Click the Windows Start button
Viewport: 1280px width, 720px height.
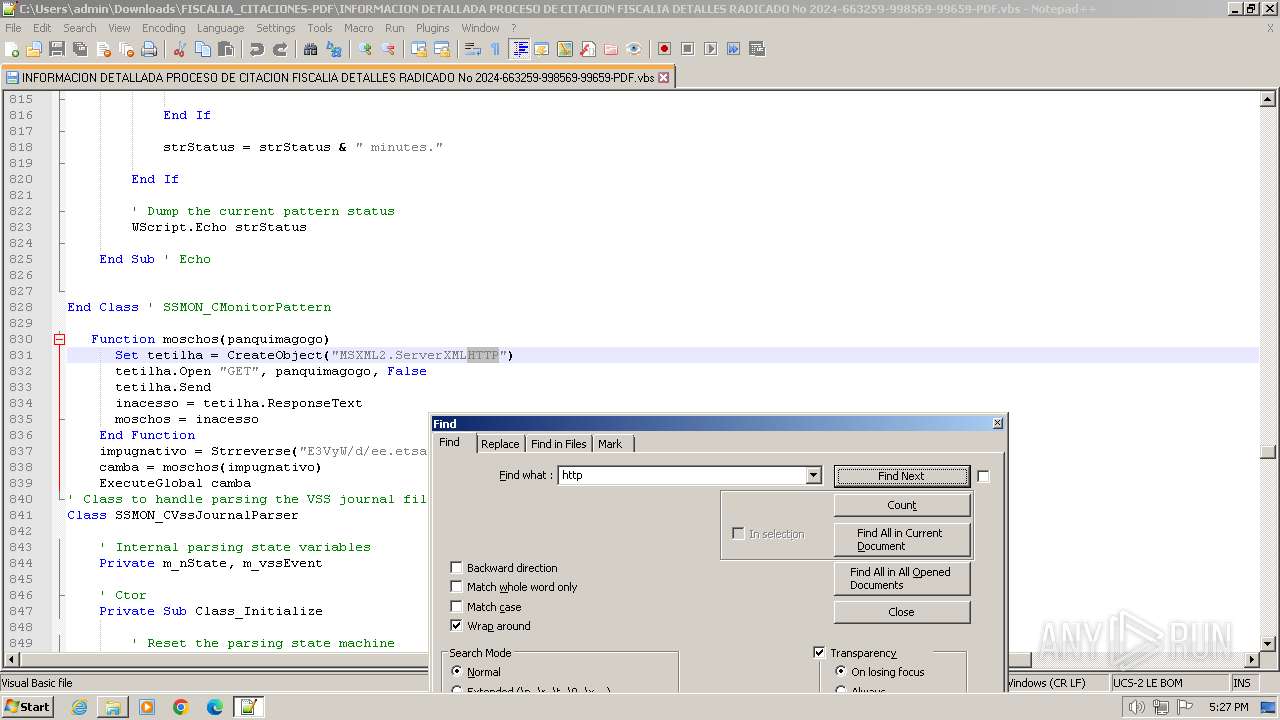pyautogui.click(x=28, y=707)
